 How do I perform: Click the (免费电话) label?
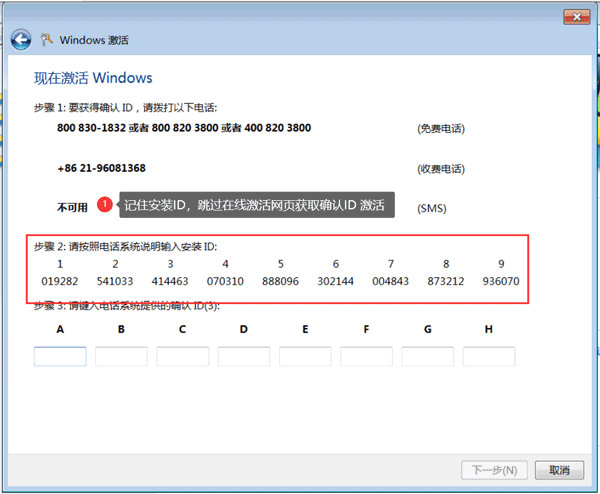point(441,129)
